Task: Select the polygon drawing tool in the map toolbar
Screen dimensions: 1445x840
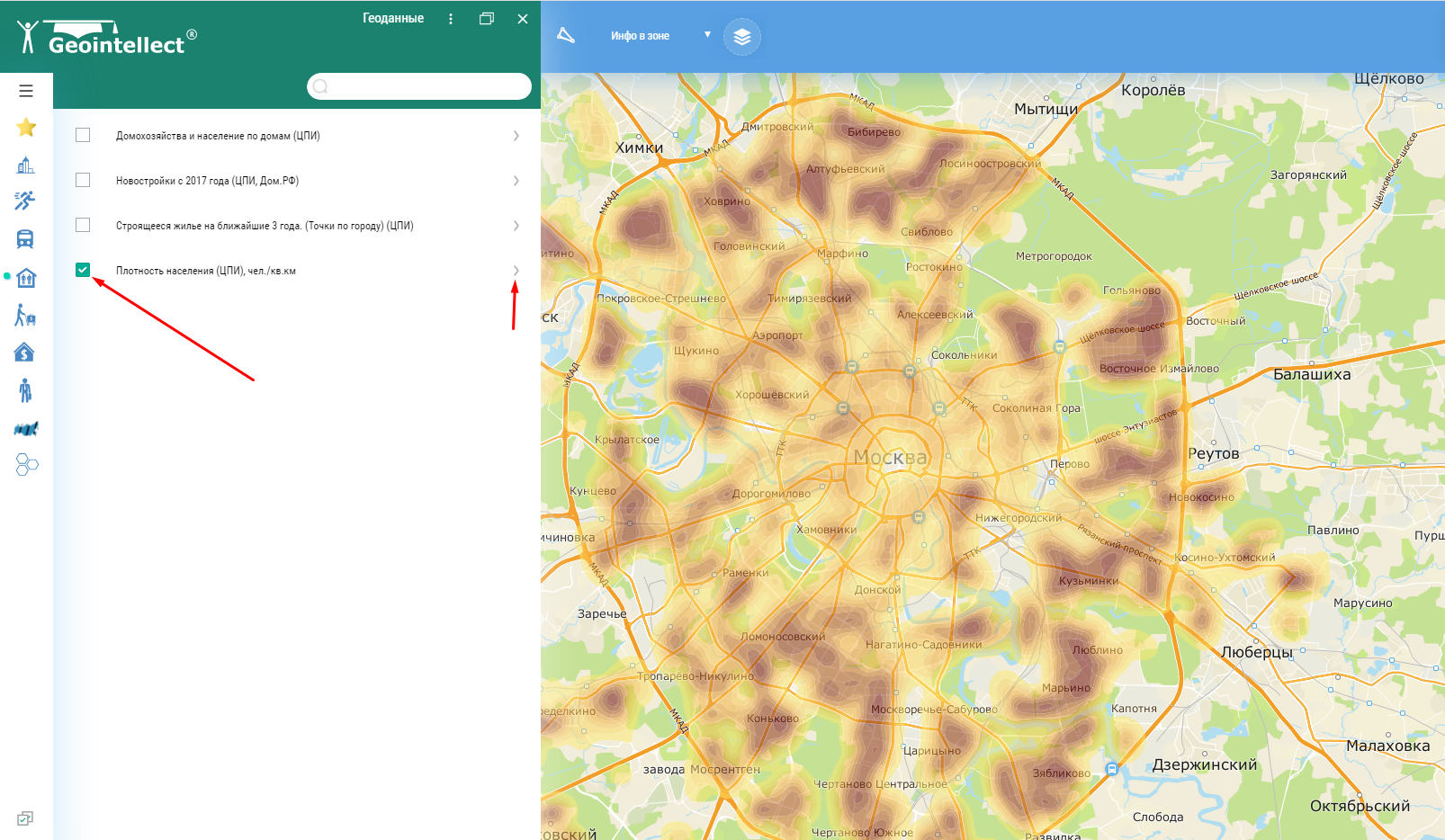Action: [566, 36]
